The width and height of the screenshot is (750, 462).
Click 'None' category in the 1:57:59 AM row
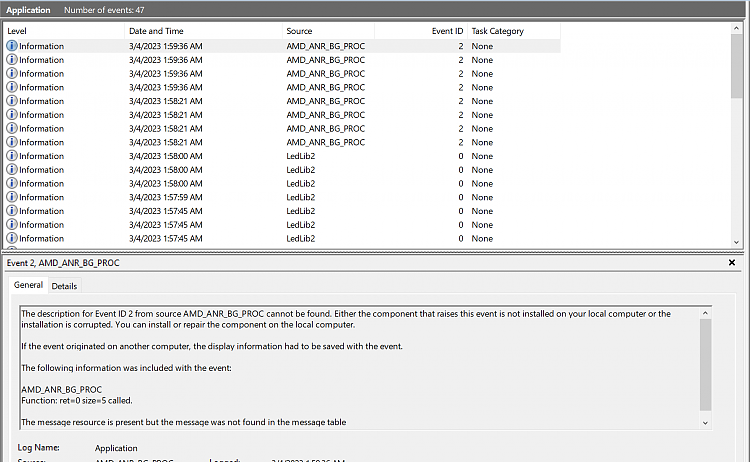482,197
